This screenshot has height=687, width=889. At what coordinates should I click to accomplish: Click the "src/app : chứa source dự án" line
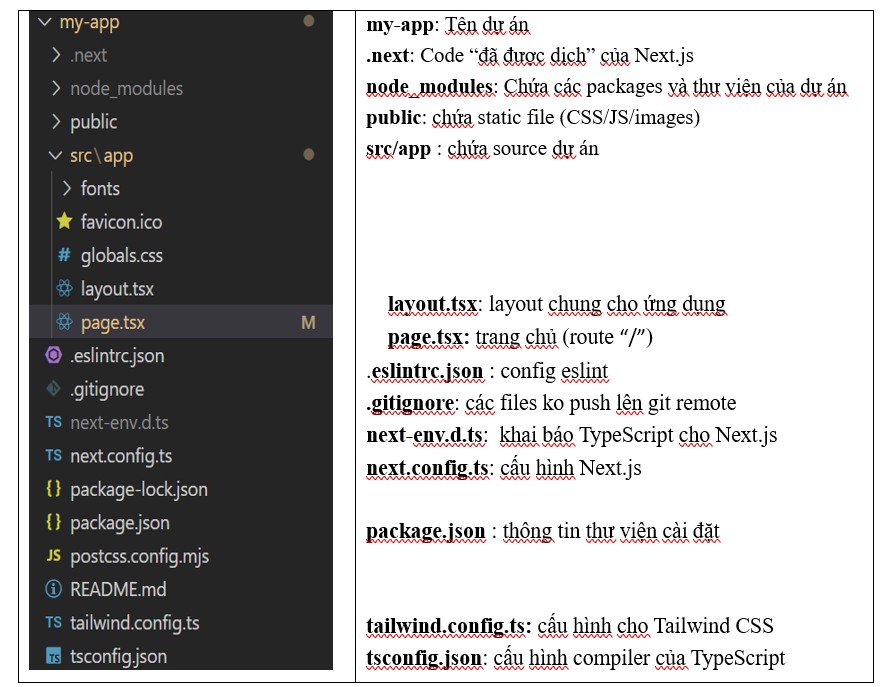482,149
